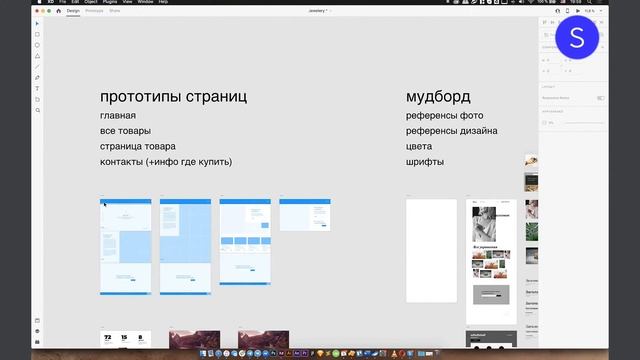640x360 pixels.
Task: Select the text line 'все товары'
Action: point(125,131)
